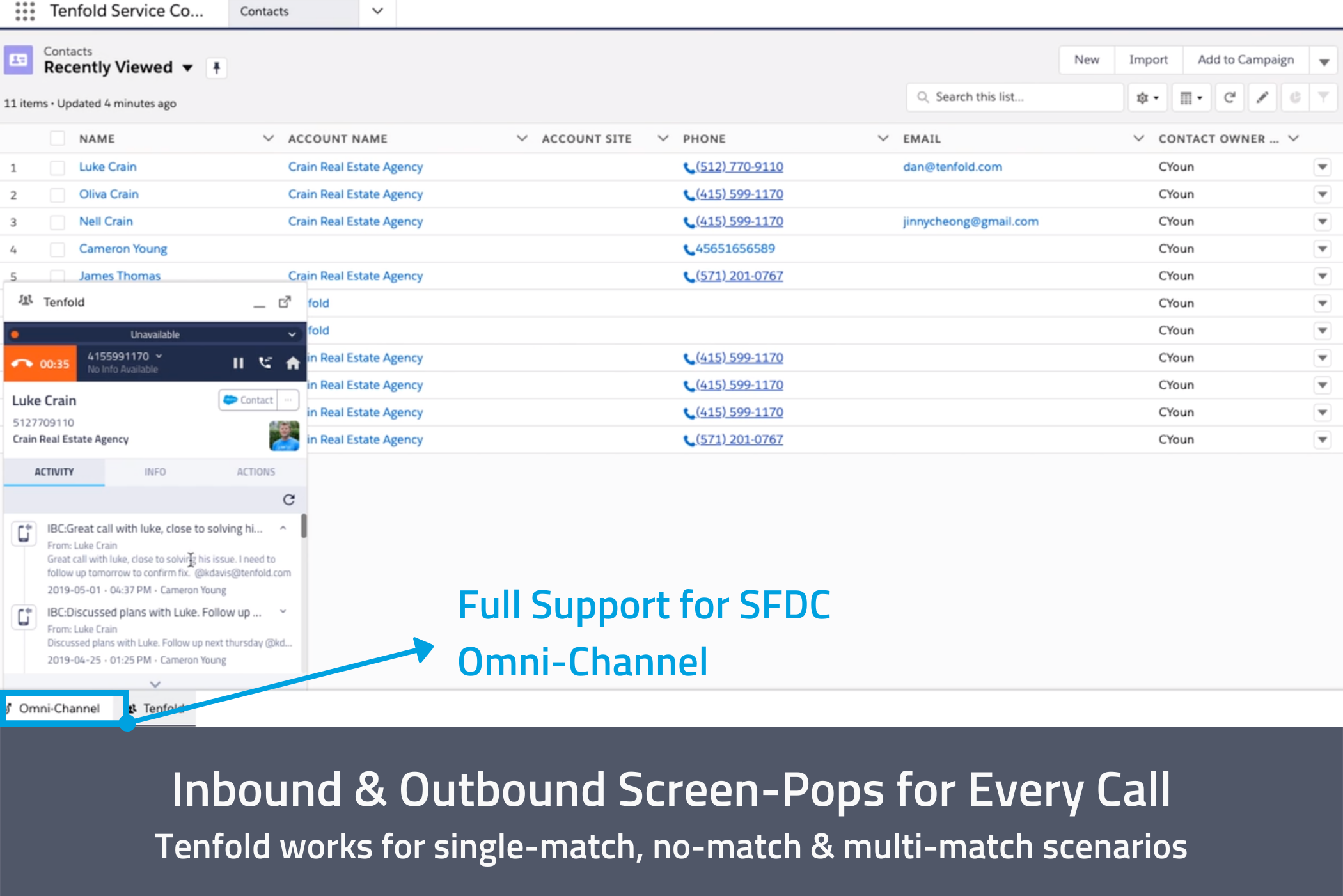Pop out the Tenfold widget to a new window

point(285,302)
